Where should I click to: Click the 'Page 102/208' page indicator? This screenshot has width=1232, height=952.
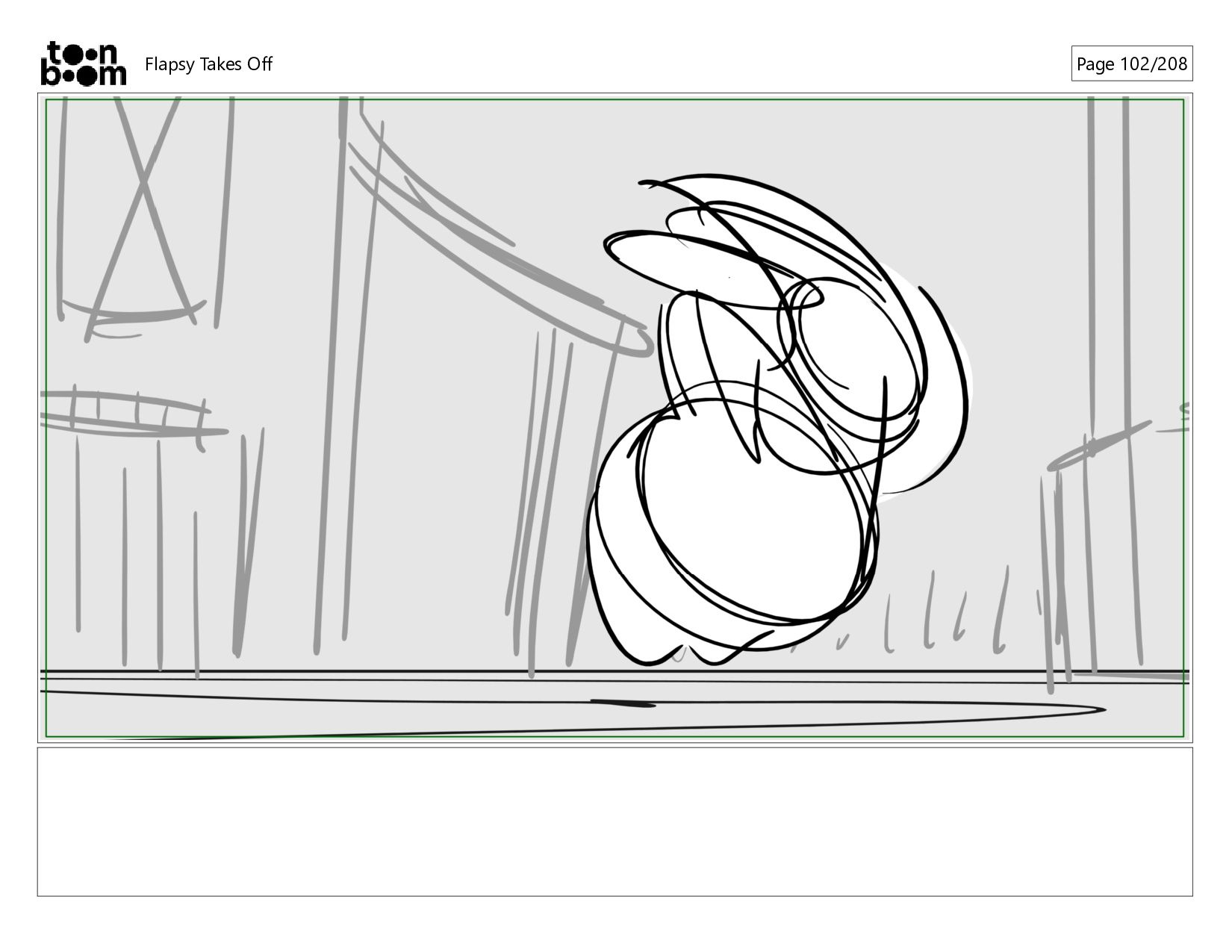(1131, 64)
